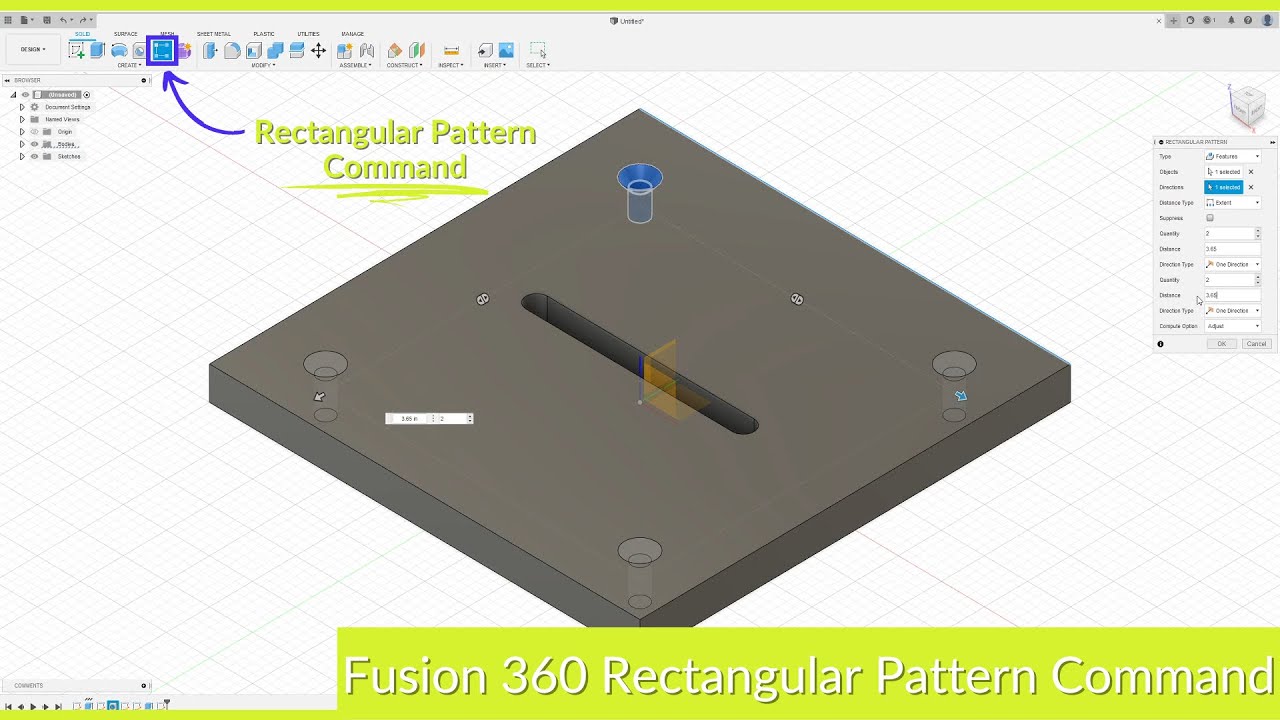Image resolution: width=1280 pixels, height=720 pixels.
Task: Select the Offset Face tool
Action: [x=297, y=50]
